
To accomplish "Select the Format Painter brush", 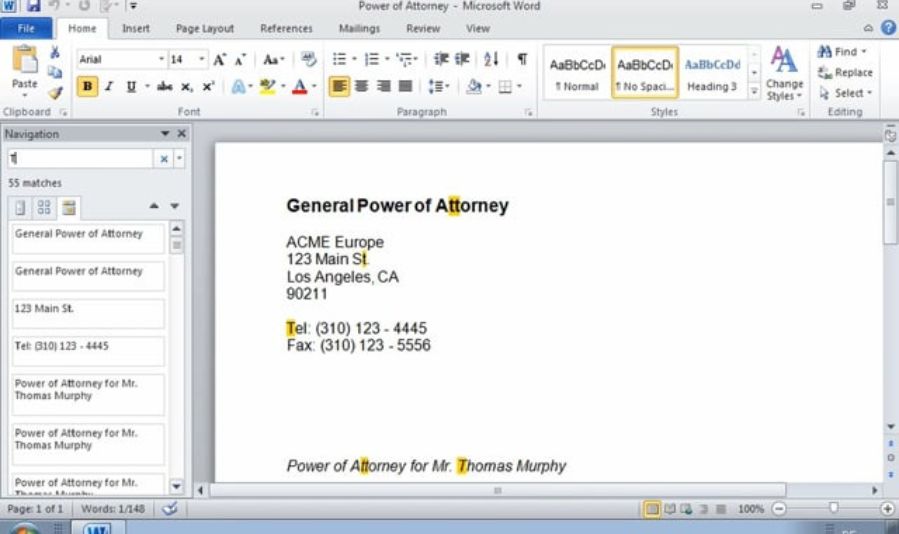I will coord(54,92).
